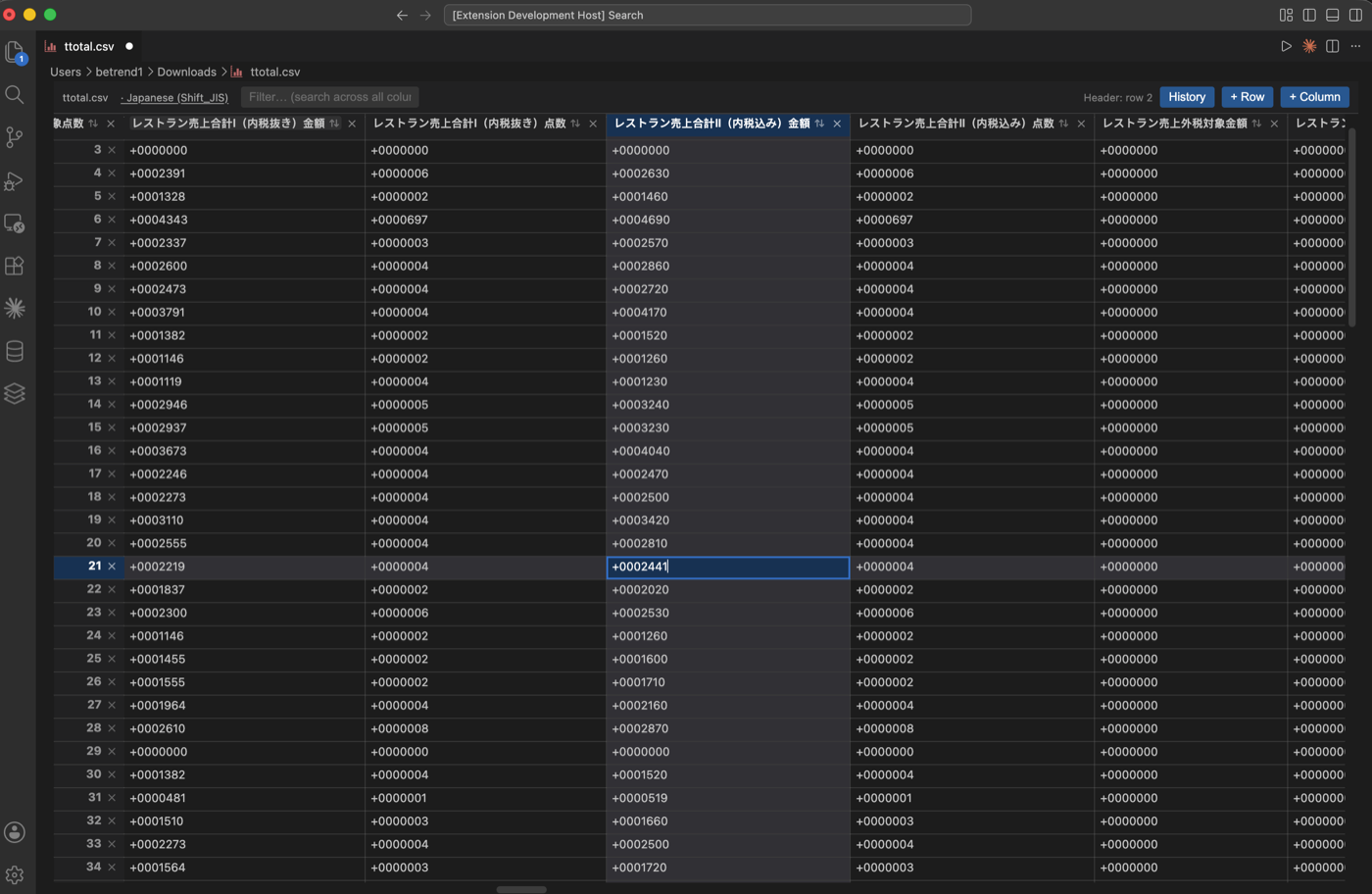Select the cell containing +0002630
The image size is (1372, 894).
pos(728,174)
